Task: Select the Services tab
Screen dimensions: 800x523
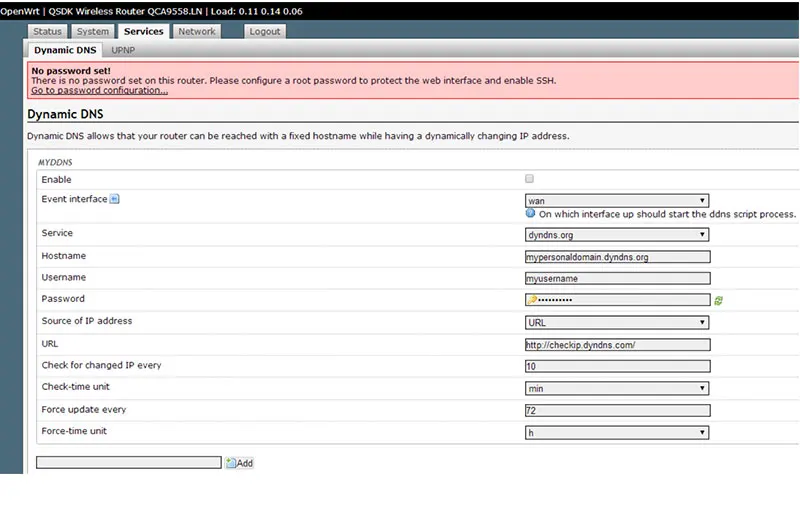Action: (143, 32)
